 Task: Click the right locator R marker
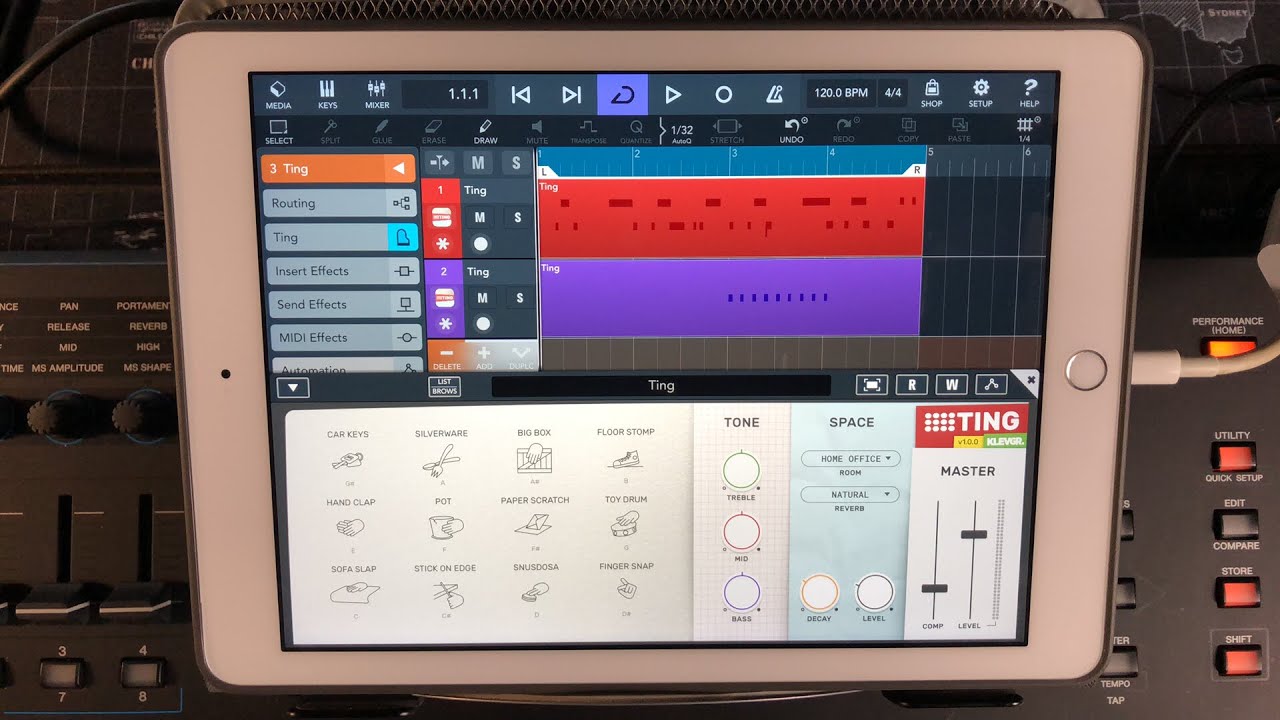(917, 171)
